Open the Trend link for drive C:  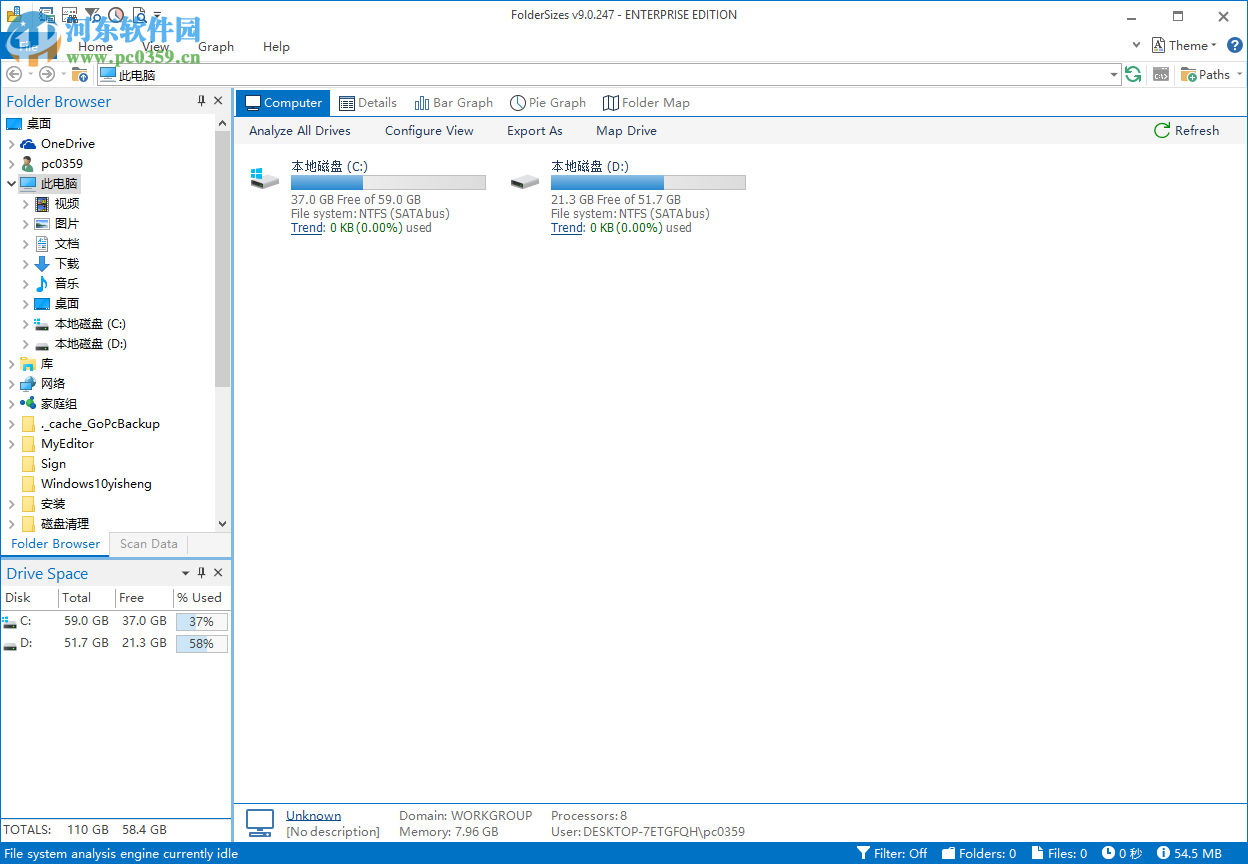tap(306, 227)
